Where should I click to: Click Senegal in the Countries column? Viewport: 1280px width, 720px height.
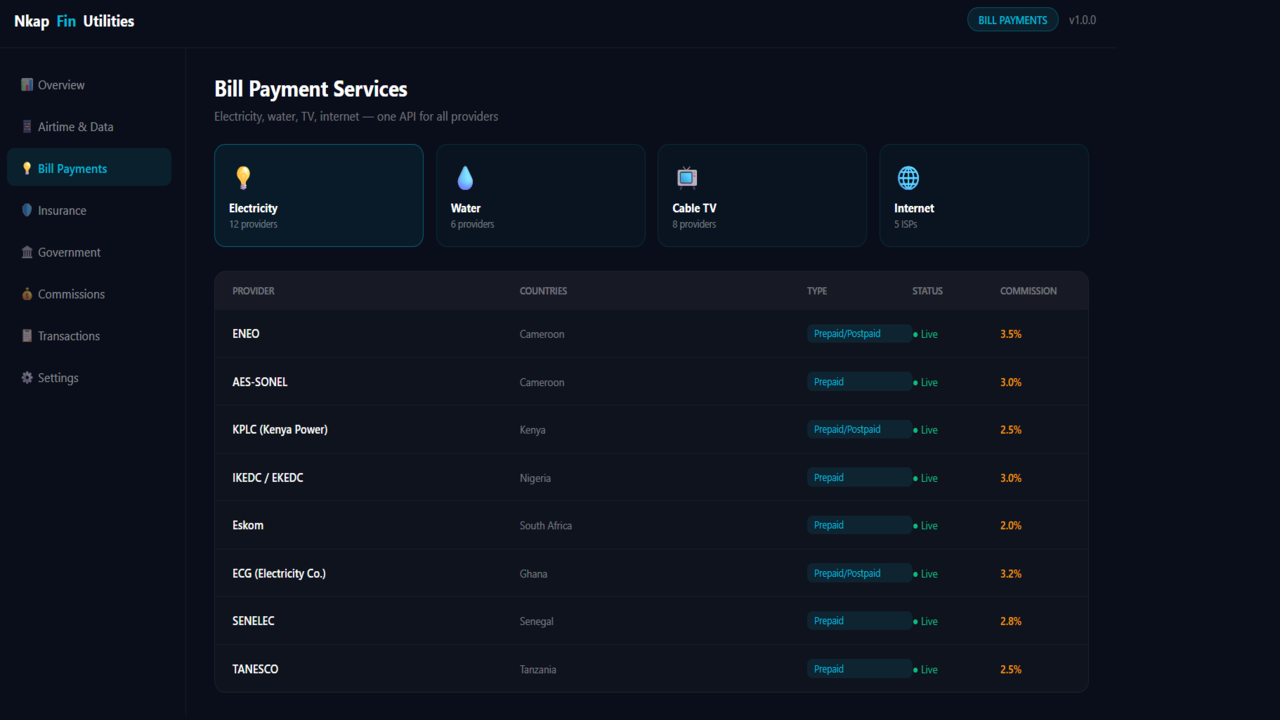point(537,621)
